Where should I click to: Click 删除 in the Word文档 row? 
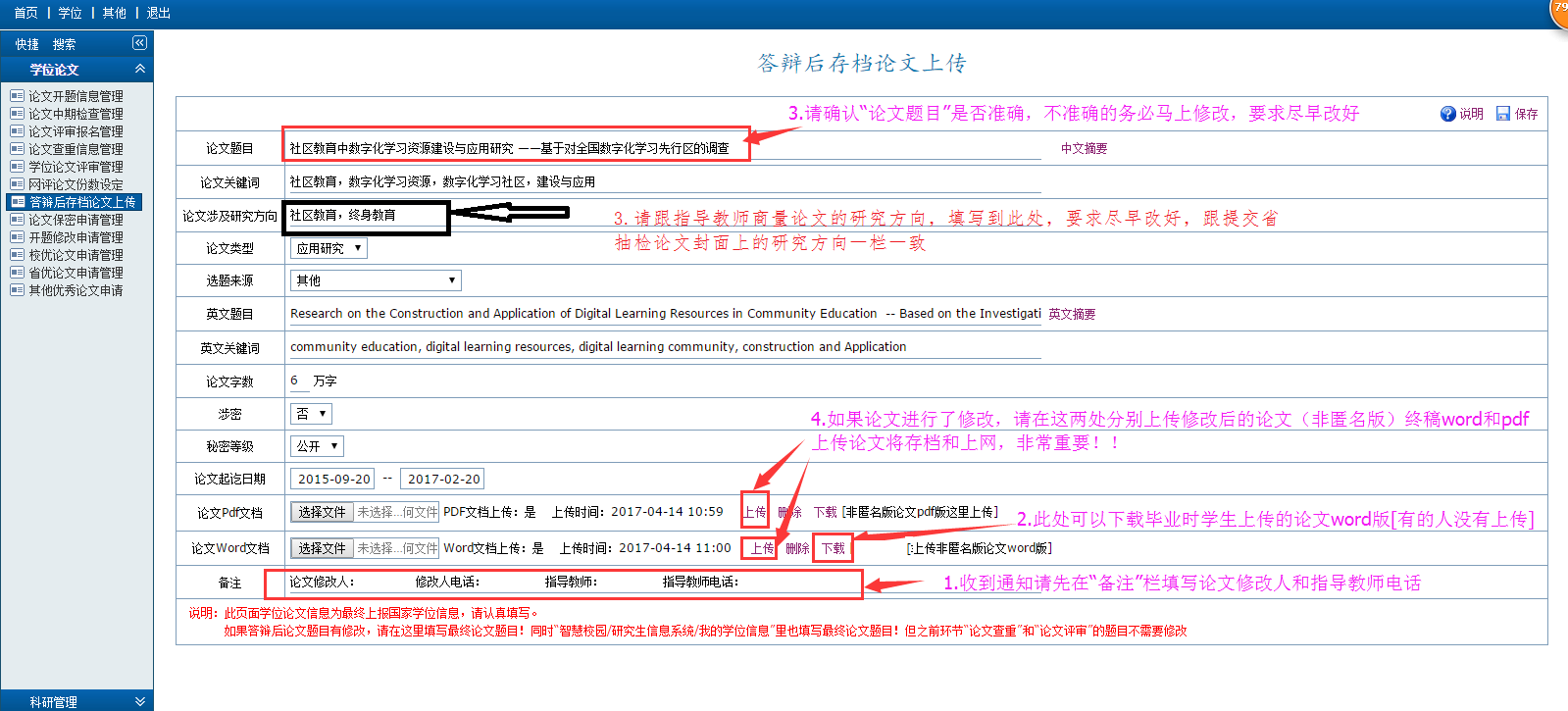pyautogui.click(x=797, y=548)
